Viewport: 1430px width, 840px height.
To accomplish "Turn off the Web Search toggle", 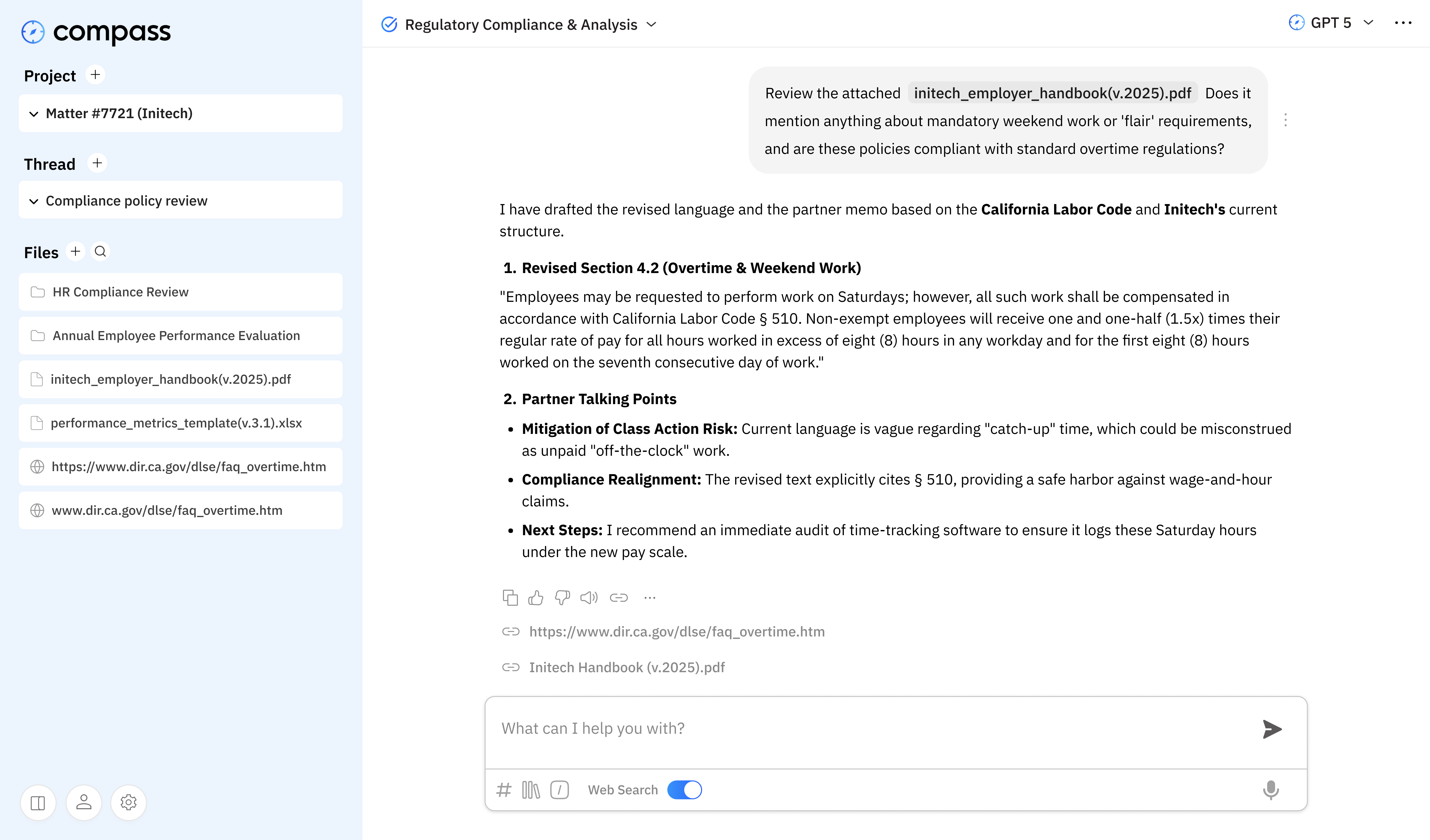I will pyautogui.click(x=684, y=790).
